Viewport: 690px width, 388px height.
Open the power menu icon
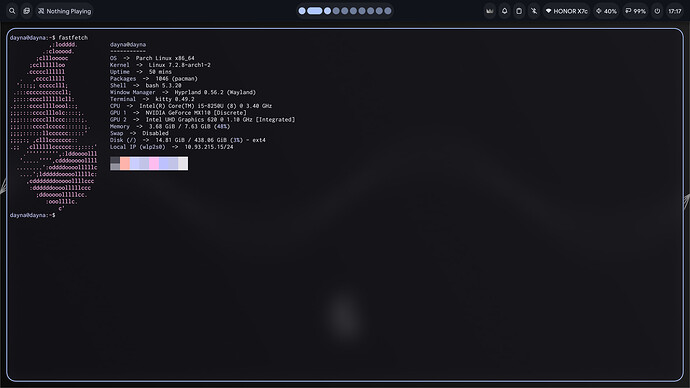pos(657,11)
